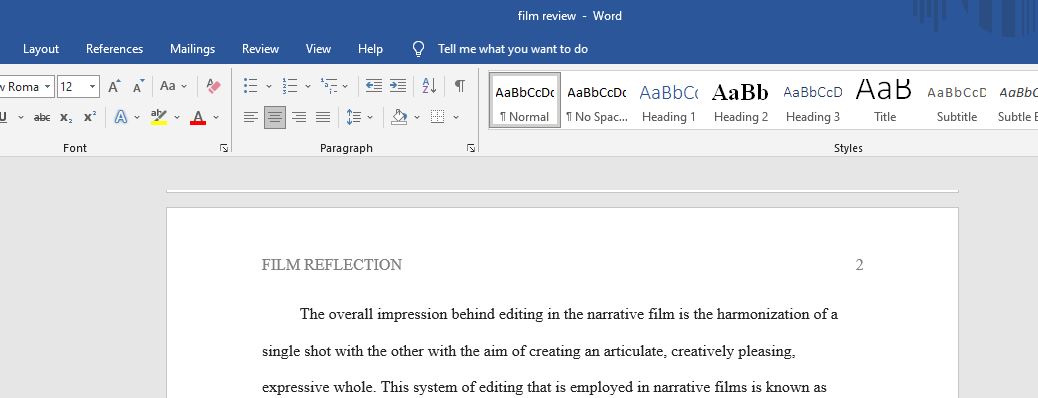Decrease indent of the paragraph

click(374, 85)
